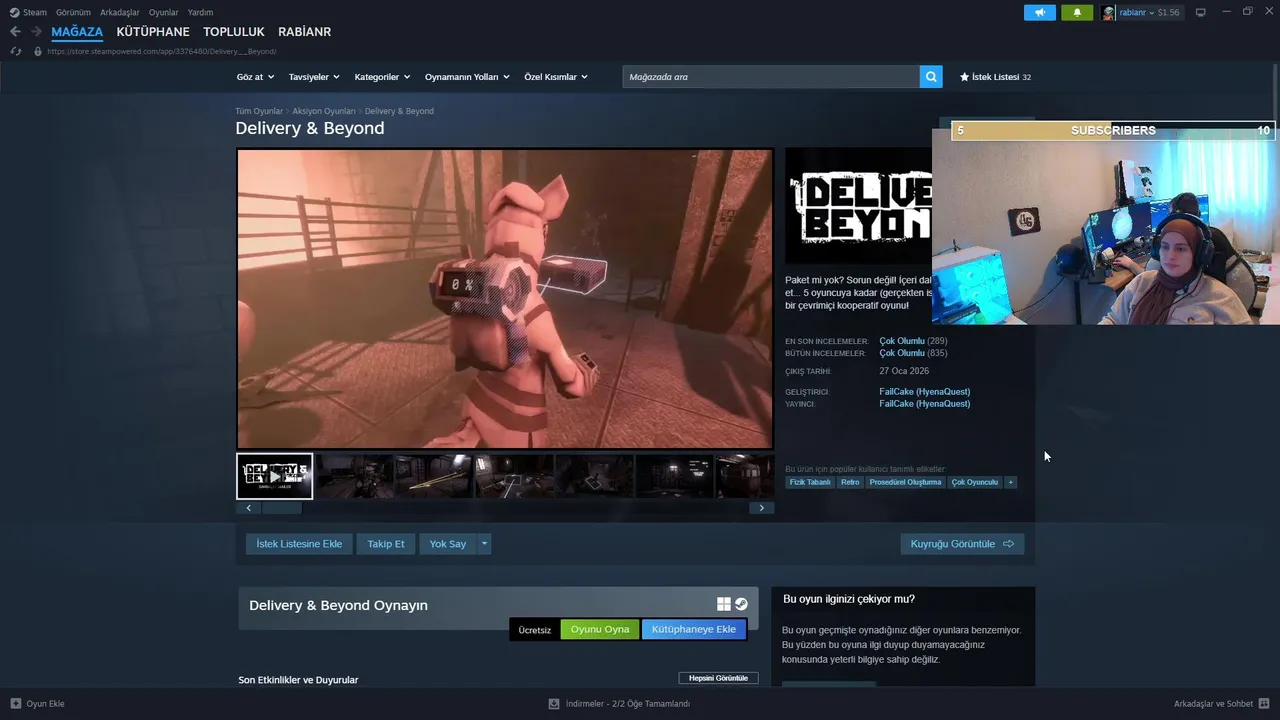Open the Oyunlar menu
The image size is (1280, 720).
(164, 12)
